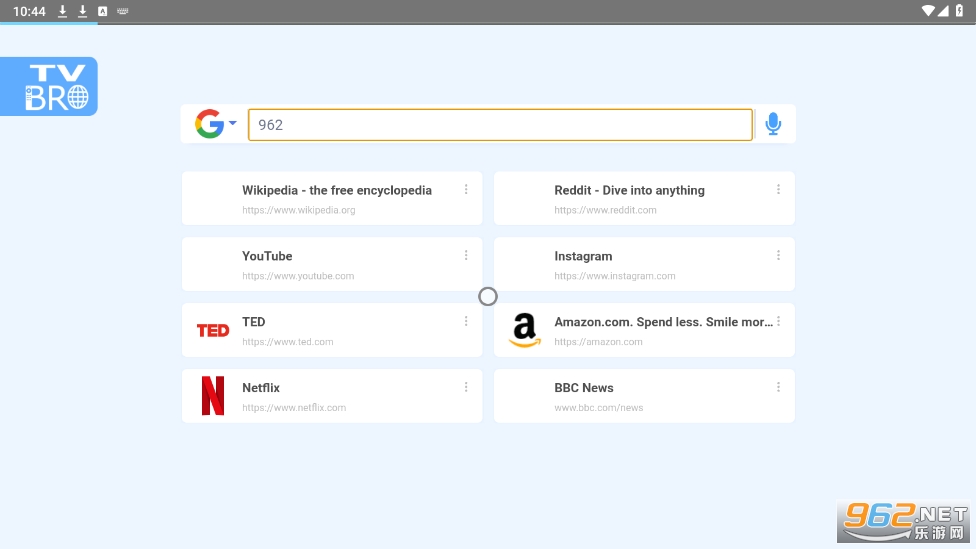This screenshot has height=549, width=976.
Task: Focus the search box containing 962
Action: click(x=500, y=124)
